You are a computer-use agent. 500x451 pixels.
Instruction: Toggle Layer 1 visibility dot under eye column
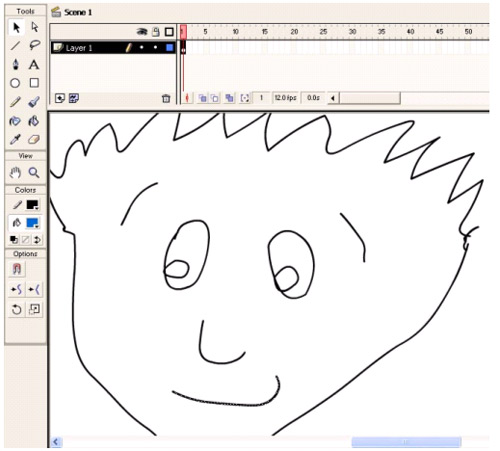[x=142, y=48]
